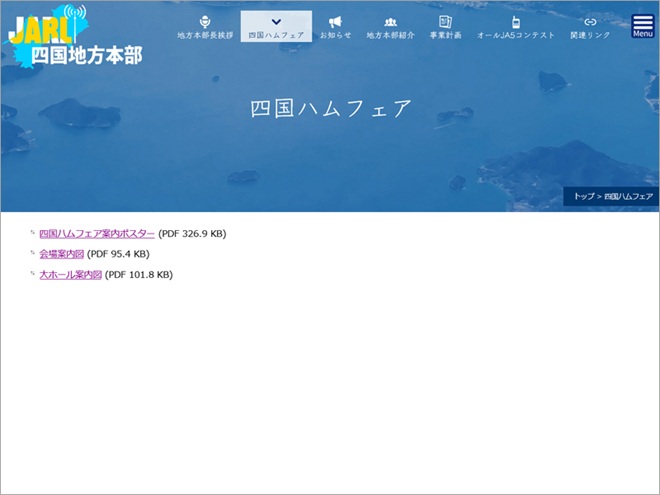Screen dimensions: 660x495
Task: Select the 地方本部長挨拶 navigation label
Action: tap(205, 35)
